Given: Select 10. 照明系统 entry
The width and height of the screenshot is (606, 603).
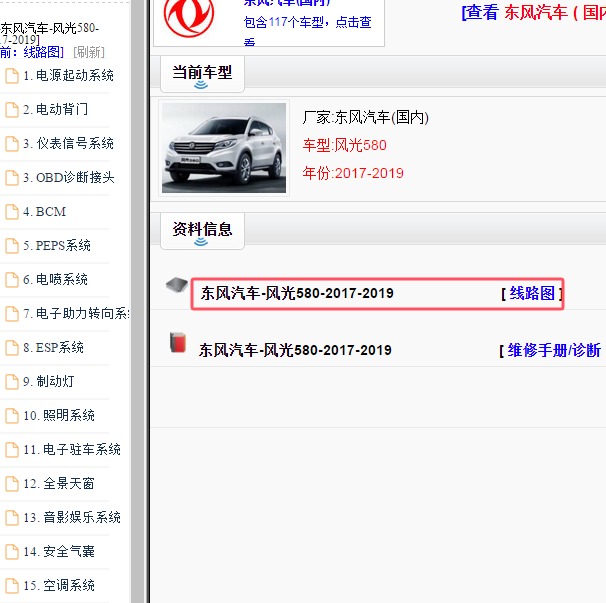Looking at the screenshot, I should click(59, 416).
